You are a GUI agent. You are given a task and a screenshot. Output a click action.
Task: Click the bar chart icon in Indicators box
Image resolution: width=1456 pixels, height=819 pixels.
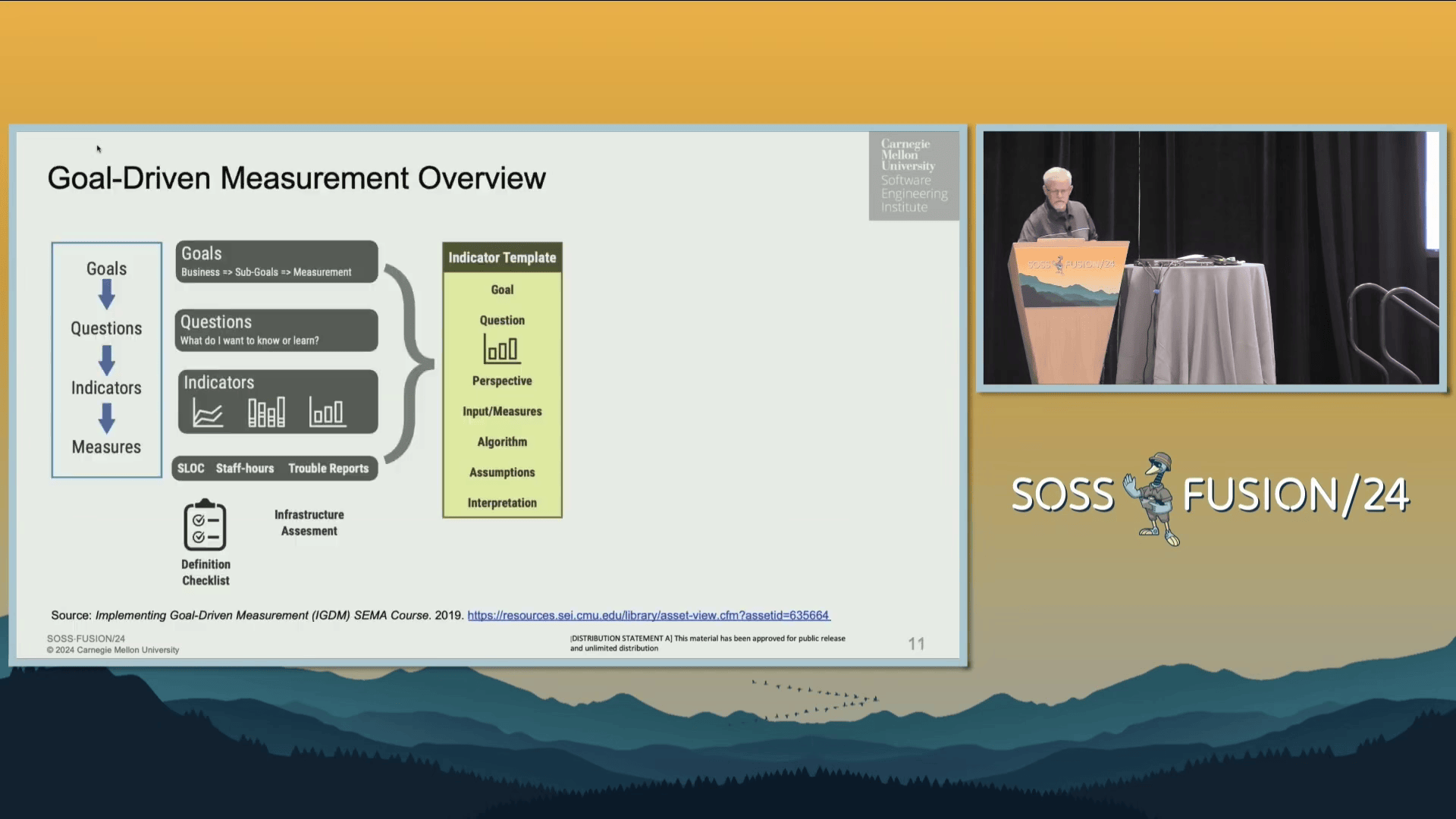click(x=327, y=413)
